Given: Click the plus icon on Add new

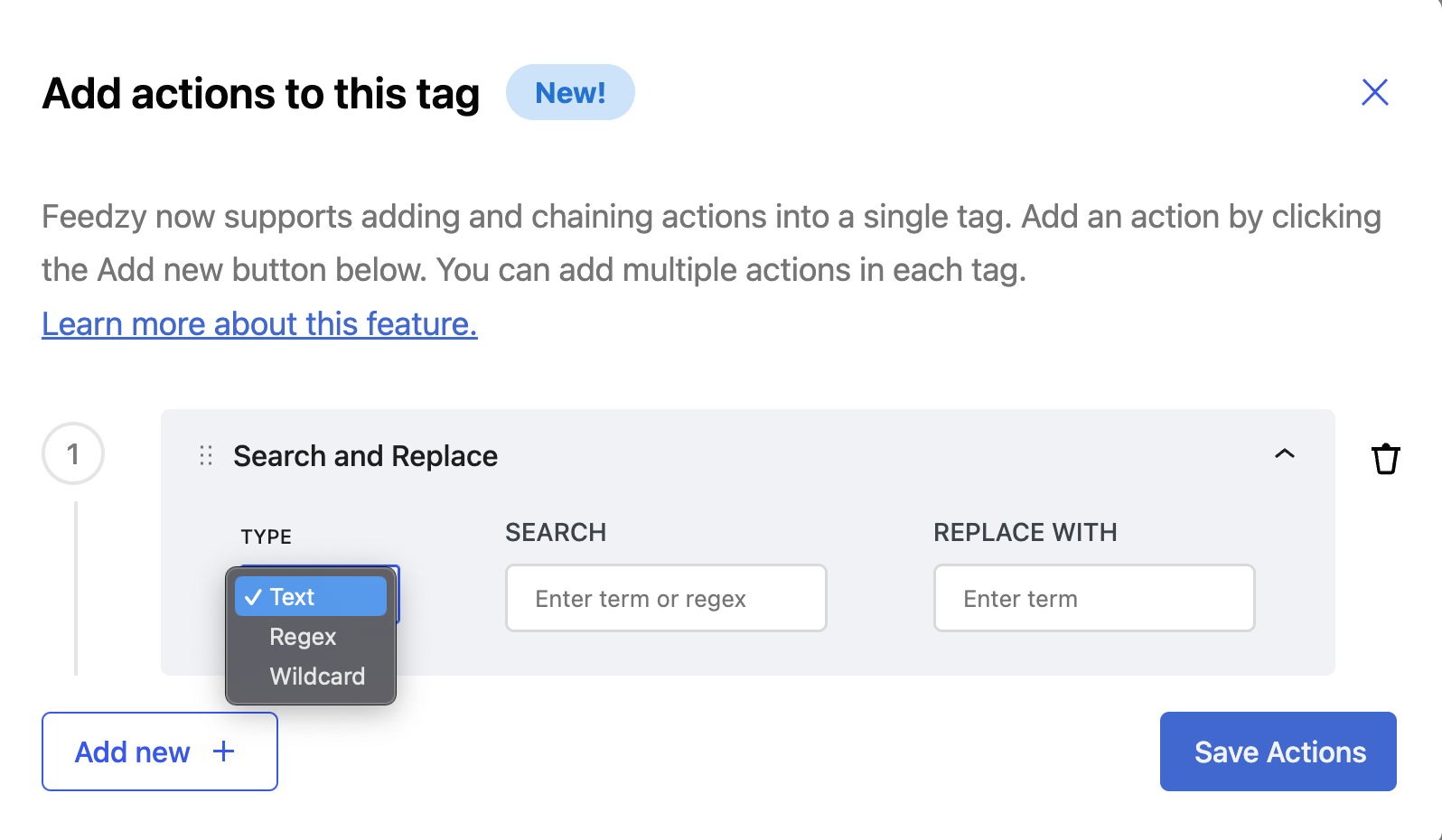Looking at the screenshot, I should 221,751.
